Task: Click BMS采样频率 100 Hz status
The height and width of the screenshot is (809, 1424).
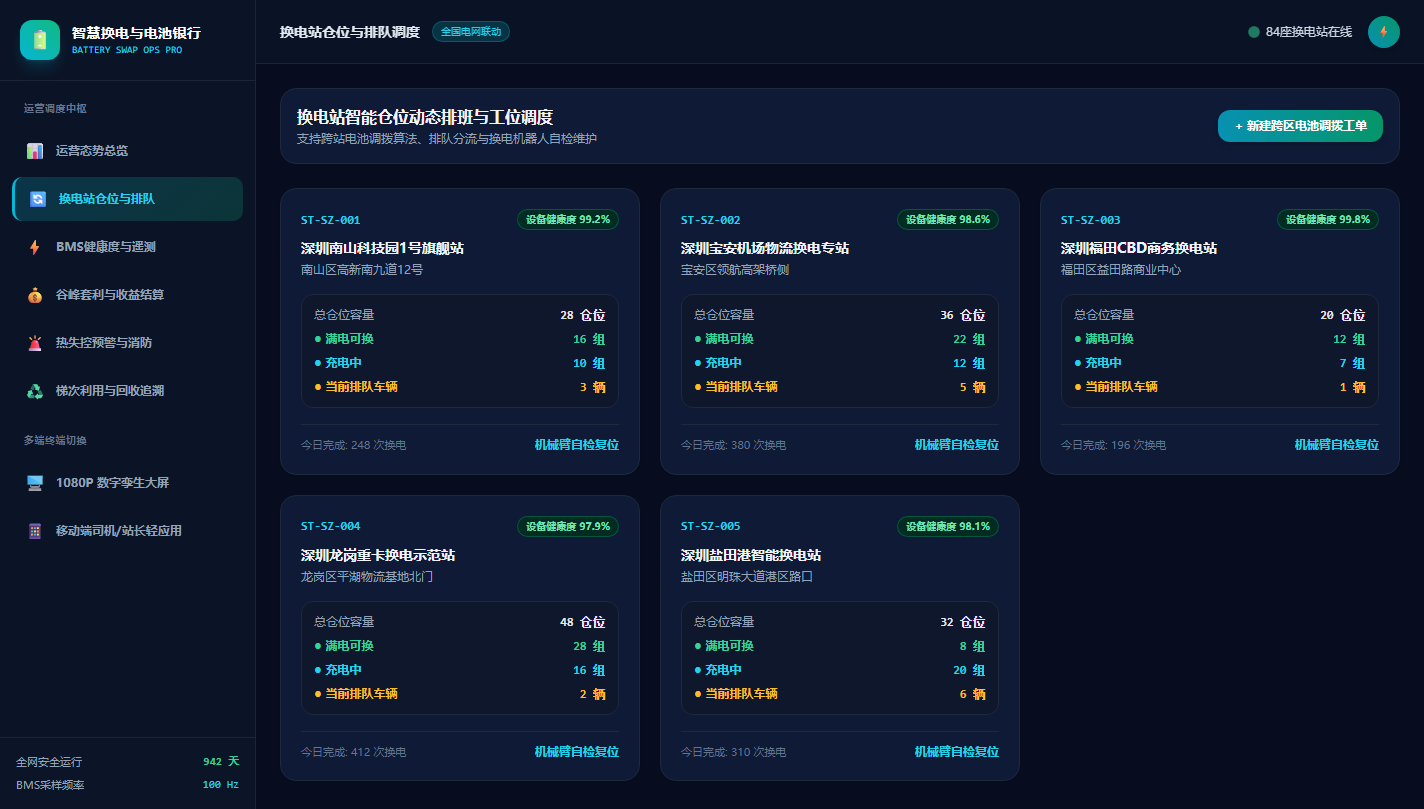Action: click(x=127, y=785)
